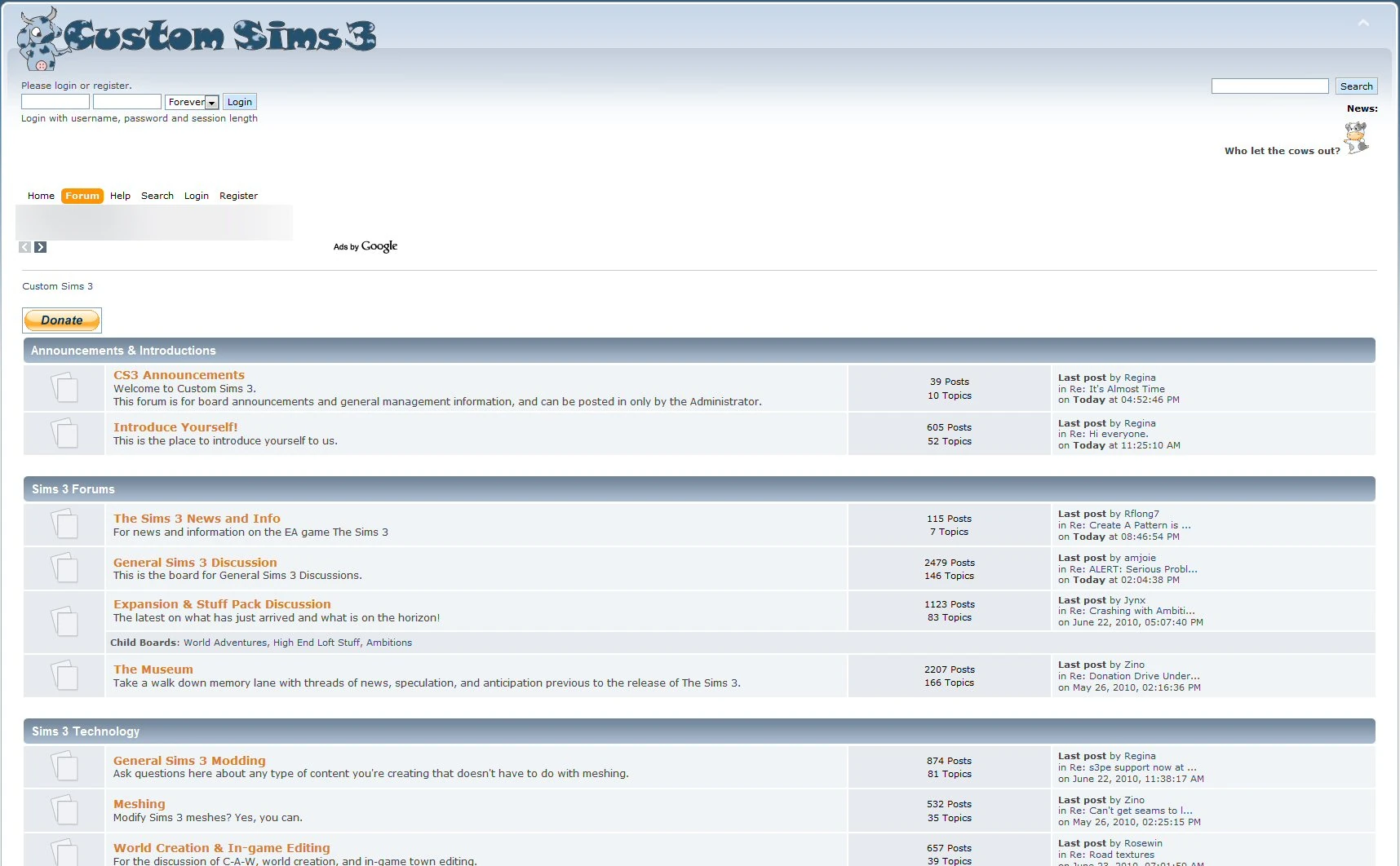Image resolution: width=1400 pixels, height=866 pixels.
Task: Open The Museum board
Action: 153,669
